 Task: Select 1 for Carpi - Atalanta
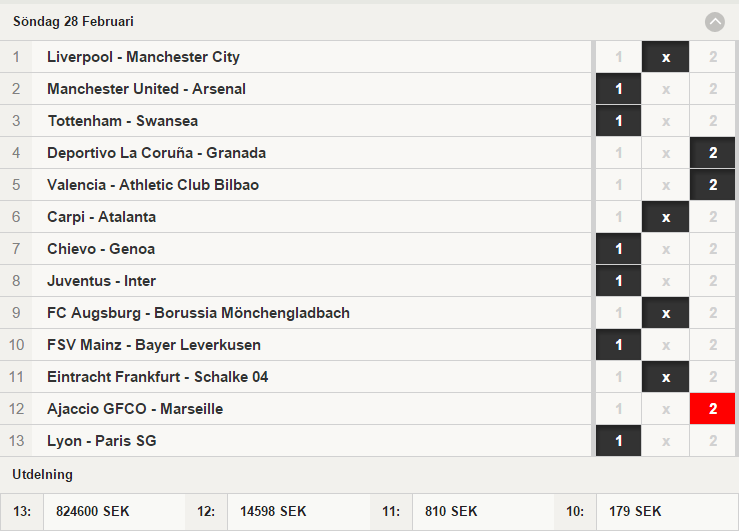[x=618, y=217]
